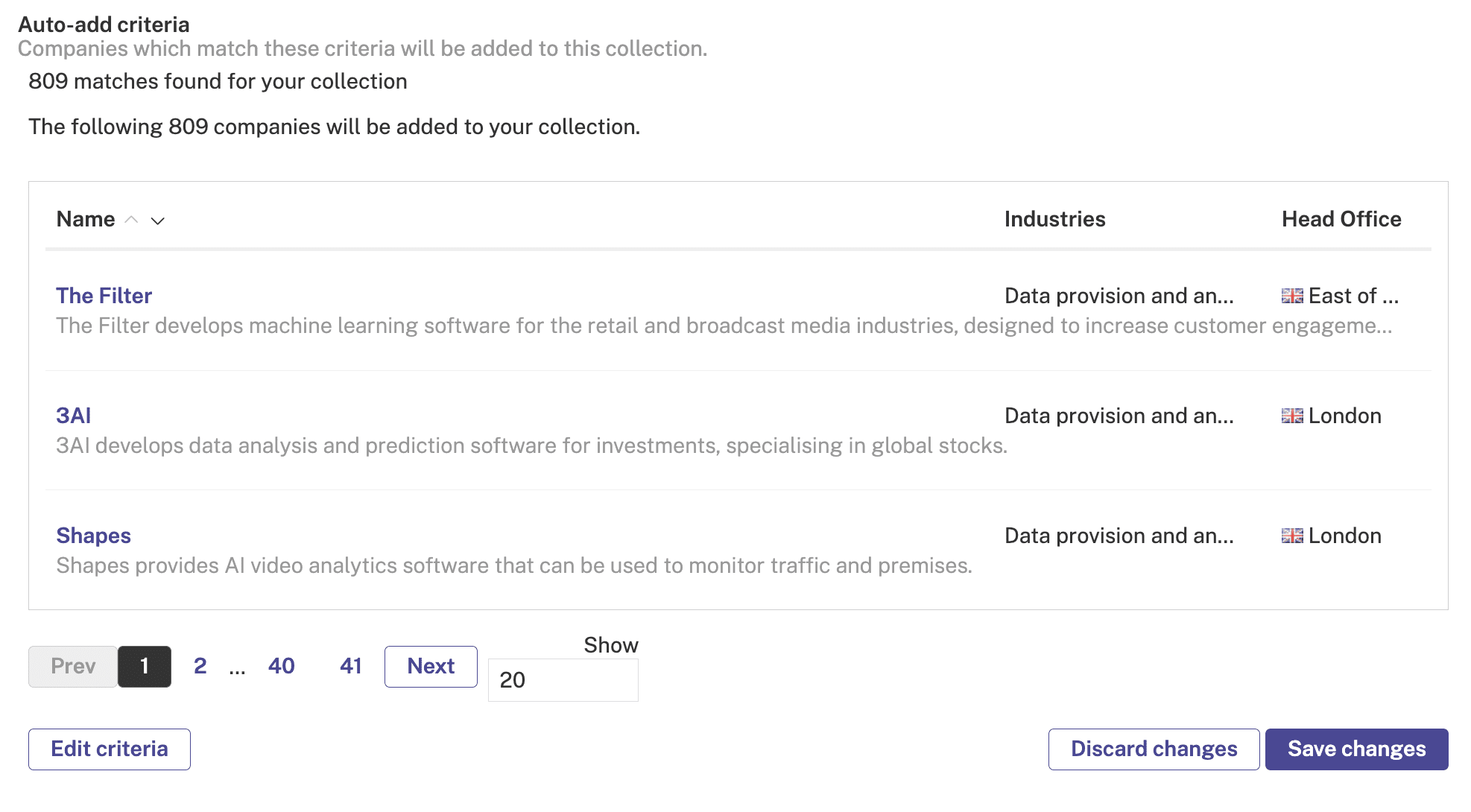This screenshot has height=812, width=1471.
Task: Click Shapes' Data provision industry cell
Action: (1119, 536)
